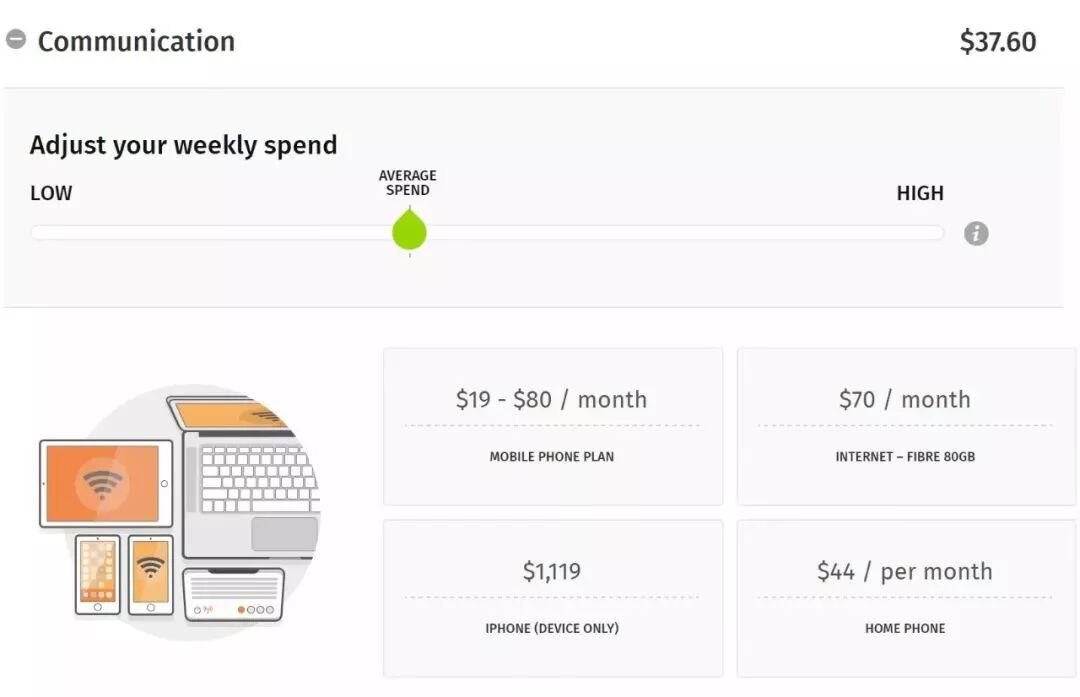Choose the Home Phone card
This screenshot has width=1080, height=697.
click(x=905, y=598)
